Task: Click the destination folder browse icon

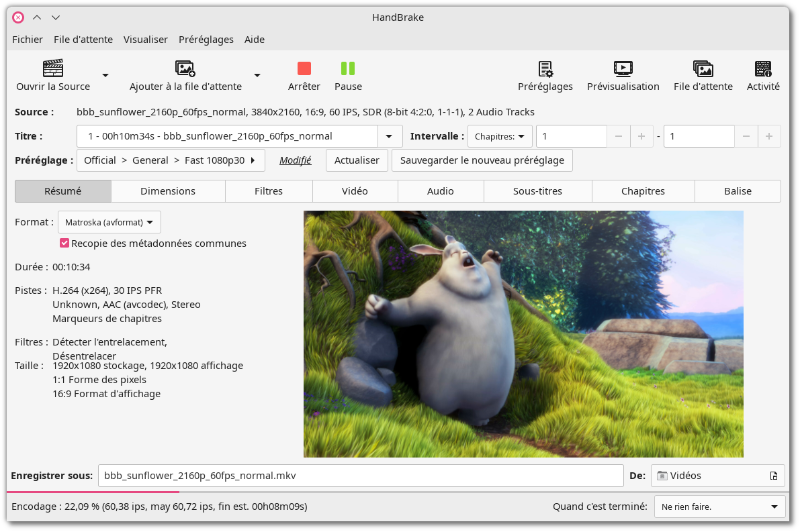Action: (773, 476)
